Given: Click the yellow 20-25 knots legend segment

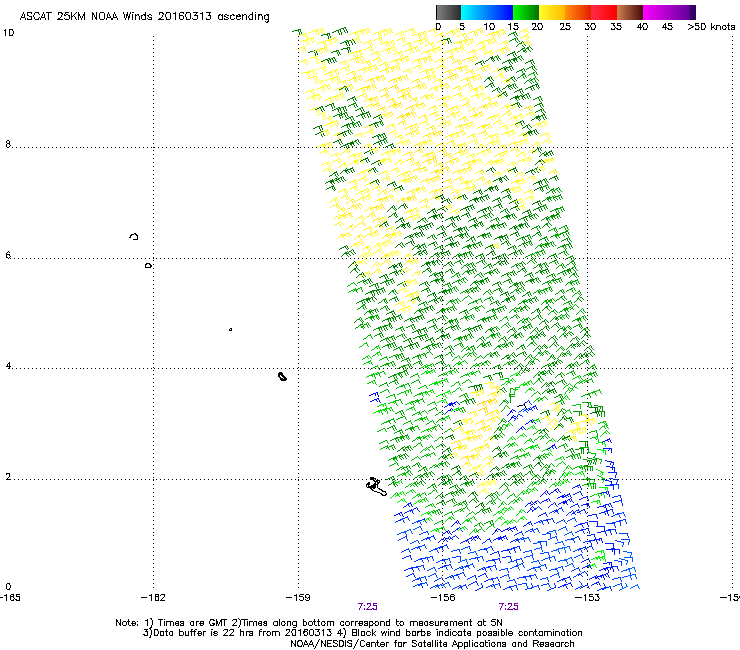Looking at the screenshot, I should pos(552,12).
